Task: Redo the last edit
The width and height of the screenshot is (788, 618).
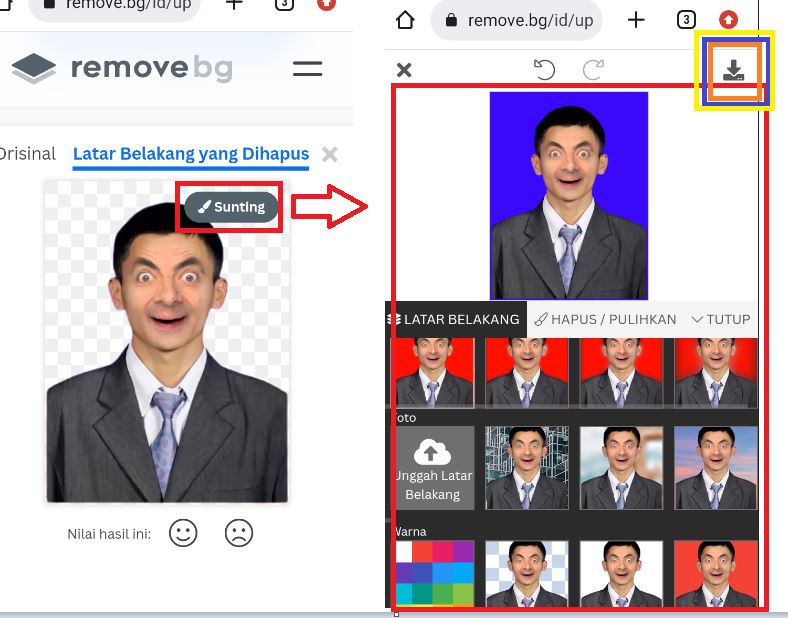Action: (593, 69)
